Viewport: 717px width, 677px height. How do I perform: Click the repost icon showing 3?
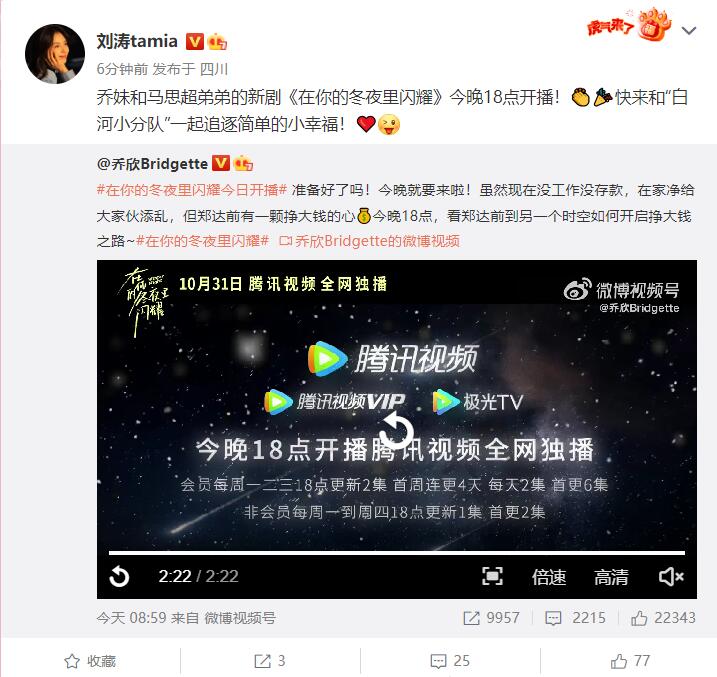270,661
